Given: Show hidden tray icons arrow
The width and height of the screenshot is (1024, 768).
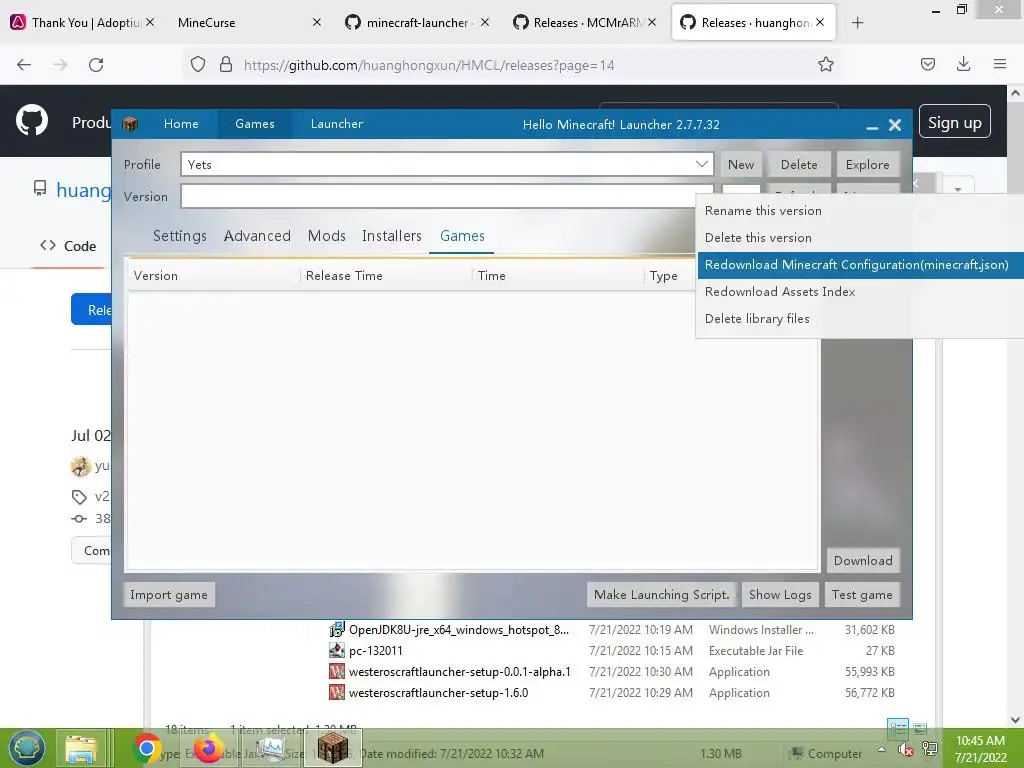Looking at the screenshot, I should tap(882, 749).
